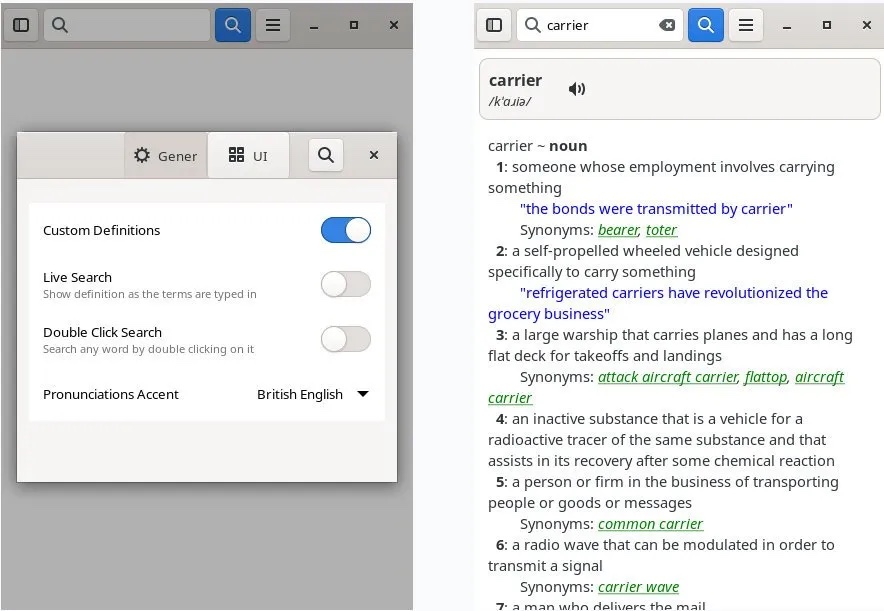Open hamburger menu in the left window
The image size is (884, 611).
pos(272,25)
